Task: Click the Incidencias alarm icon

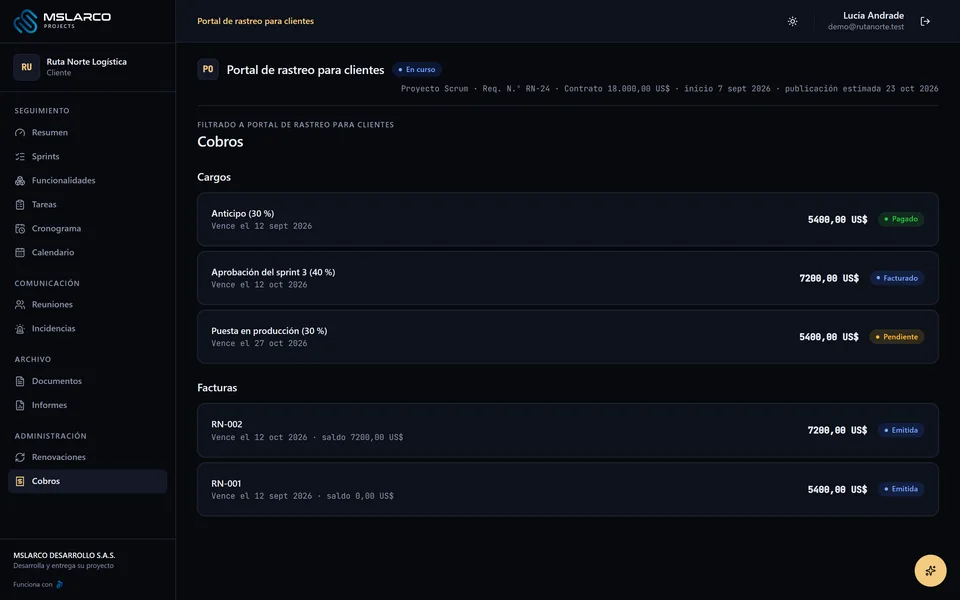Action: [20, 329]
